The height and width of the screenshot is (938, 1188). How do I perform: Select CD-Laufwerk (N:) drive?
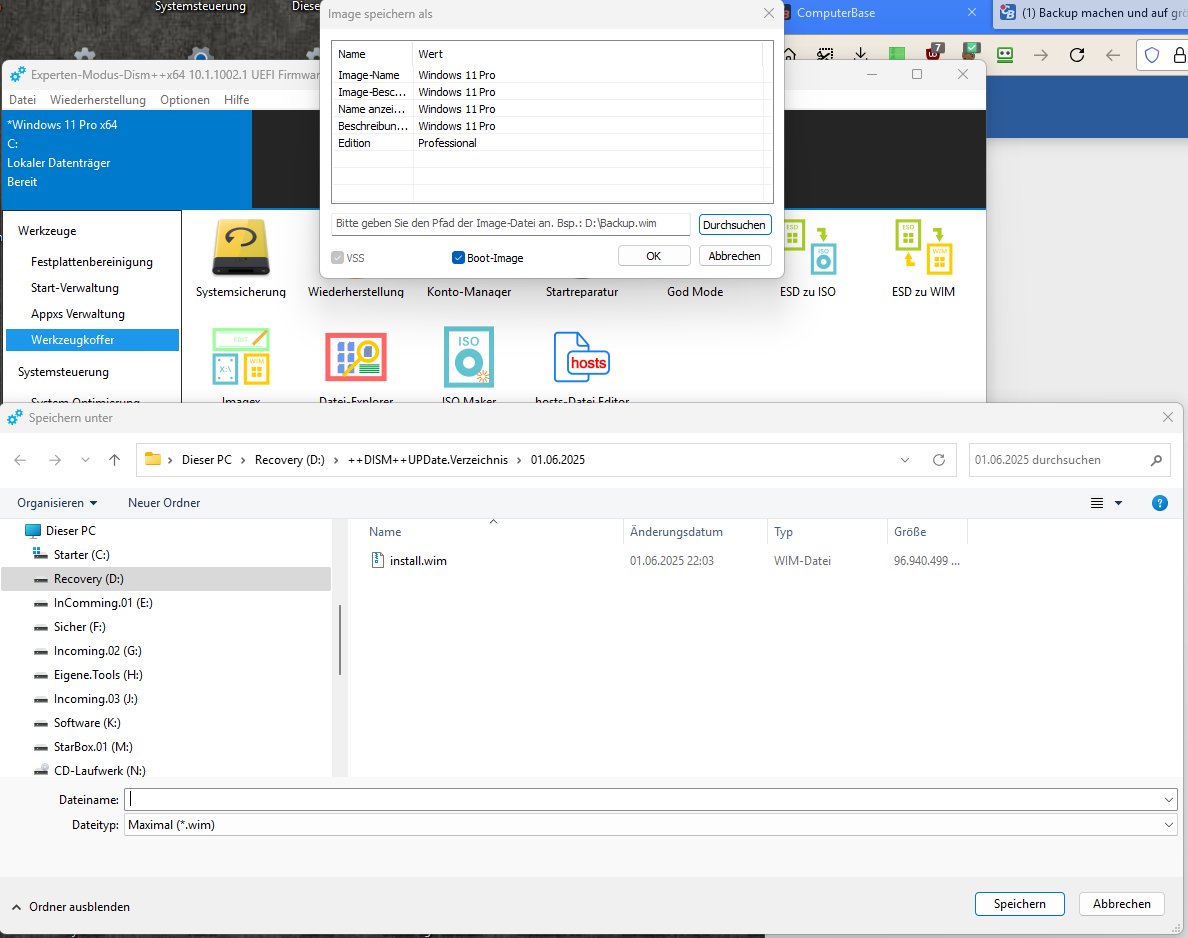pyautogui.click(x=99, y=771)
